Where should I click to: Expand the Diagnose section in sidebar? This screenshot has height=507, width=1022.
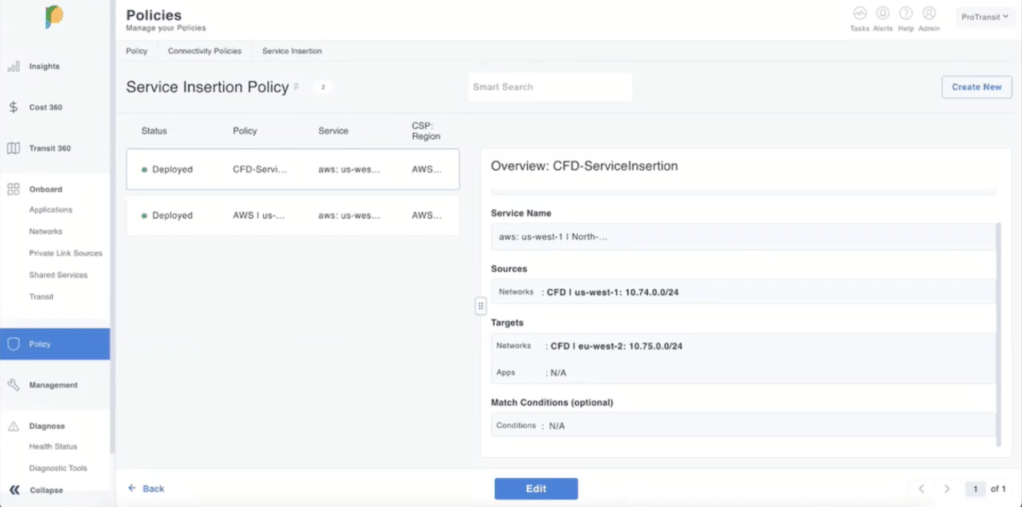[46, 426]
